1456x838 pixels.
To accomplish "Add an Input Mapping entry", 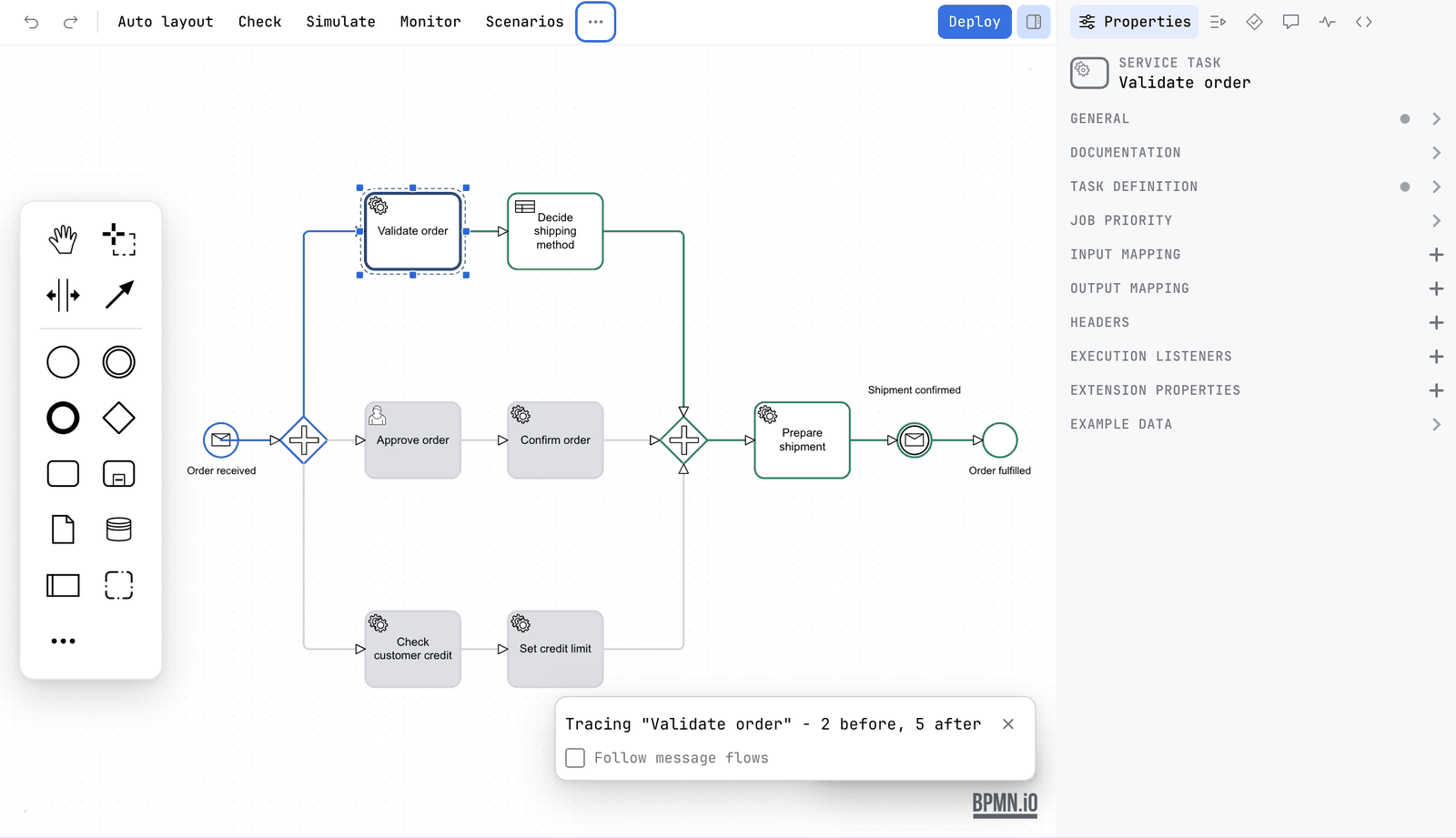I will 1436,255.
